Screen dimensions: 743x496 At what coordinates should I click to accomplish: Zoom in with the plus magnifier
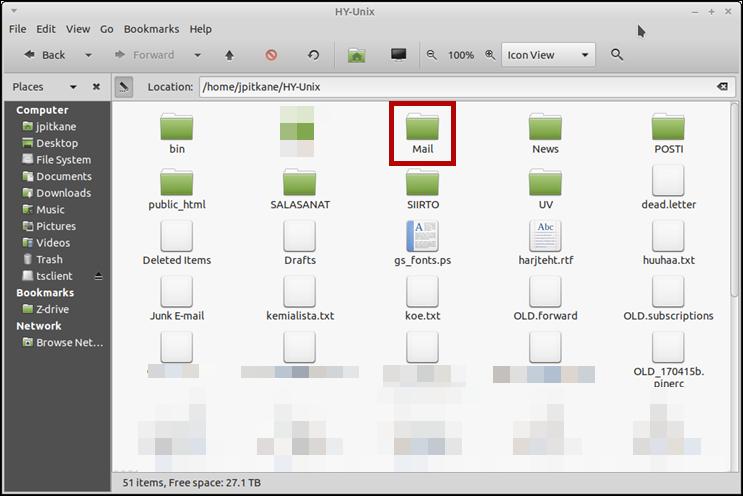coord(490,55)
